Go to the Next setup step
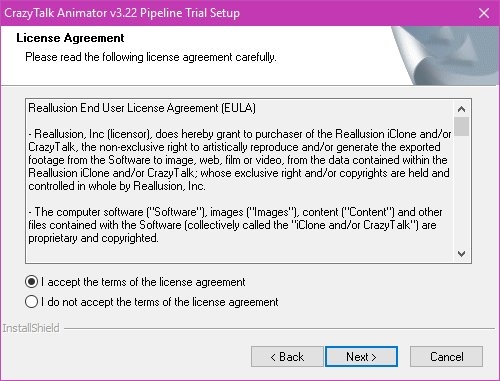The image size is (500, 381). [x=361, y=357]
